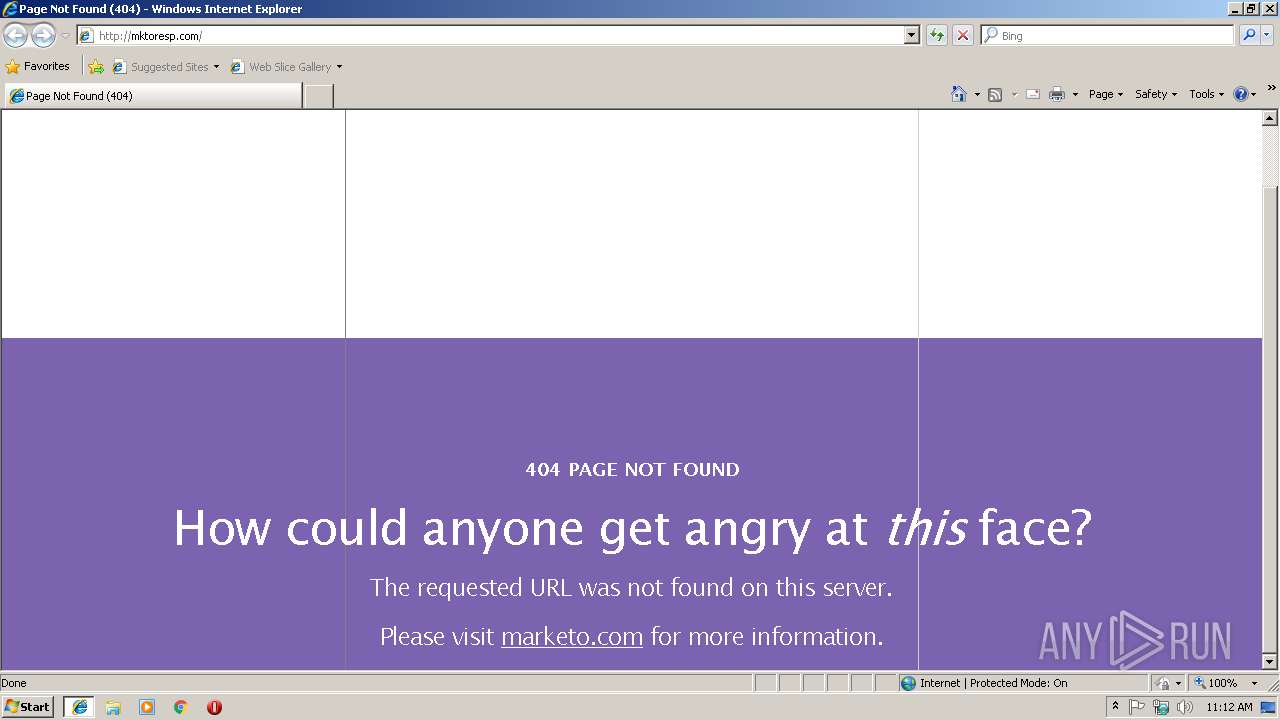Screen dimensions: 1280x720
Task: Open Windows Explorer folder taskbar icon
Action: (113, 707)
